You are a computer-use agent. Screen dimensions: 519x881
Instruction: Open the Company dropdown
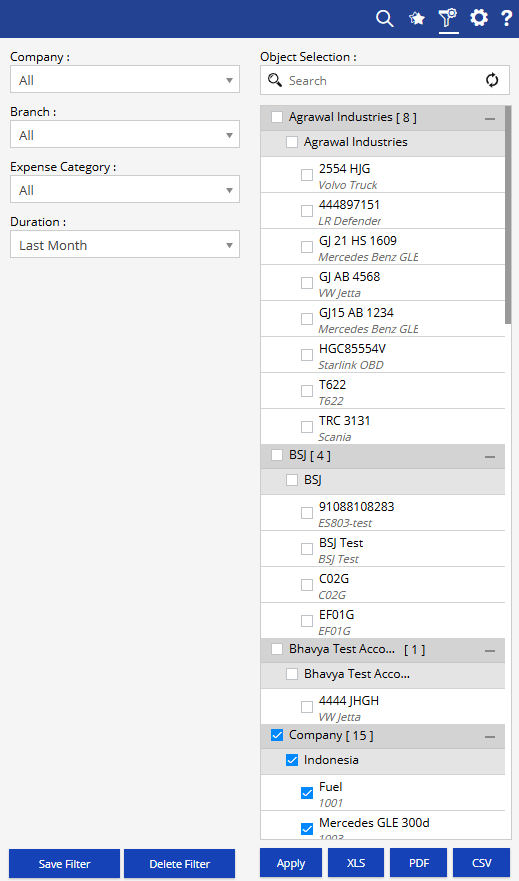[125, 80]
